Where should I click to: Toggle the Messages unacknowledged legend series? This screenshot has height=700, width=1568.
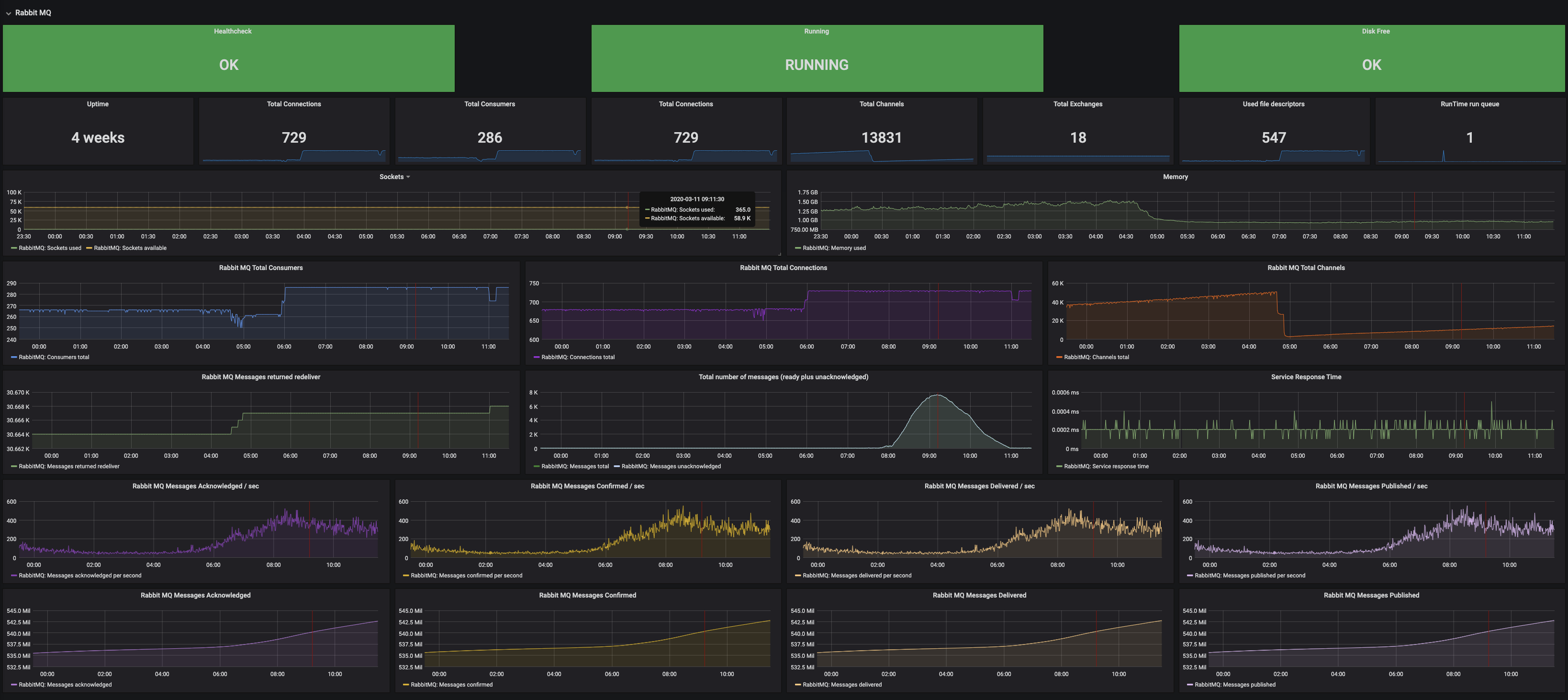click(x=670, y=466)
